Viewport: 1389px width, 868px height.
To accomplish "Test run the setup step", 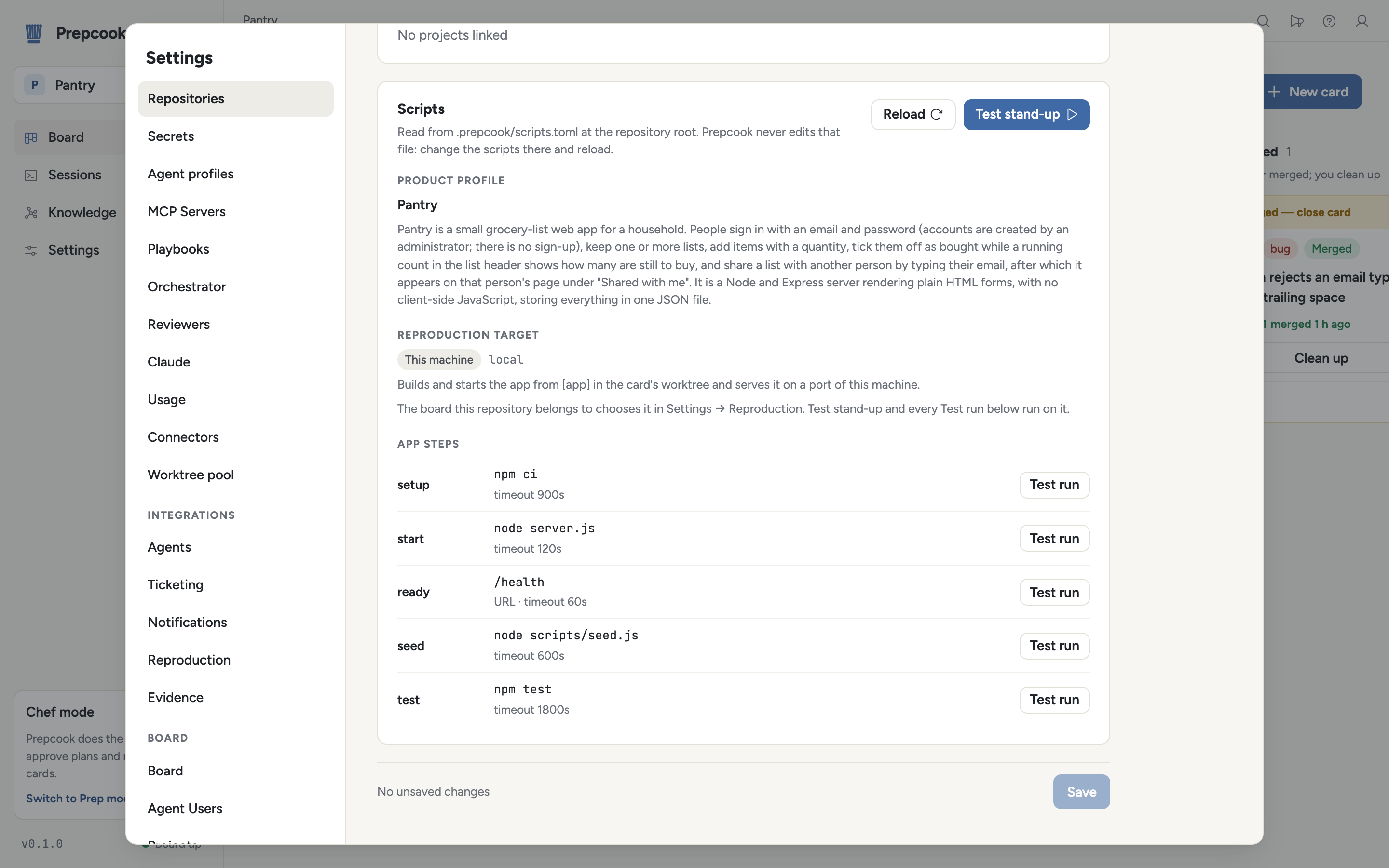I will point(1054,485).
